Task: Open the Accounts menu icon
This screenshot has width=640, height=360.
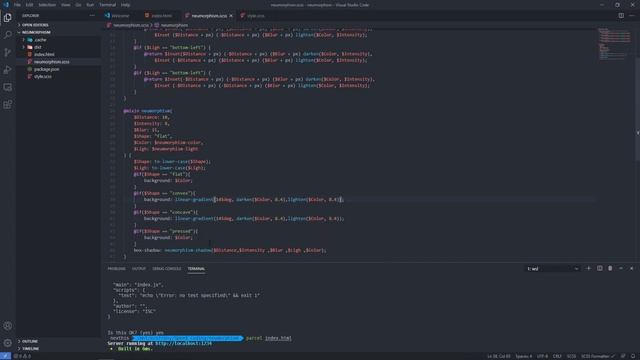Action: 7,326
